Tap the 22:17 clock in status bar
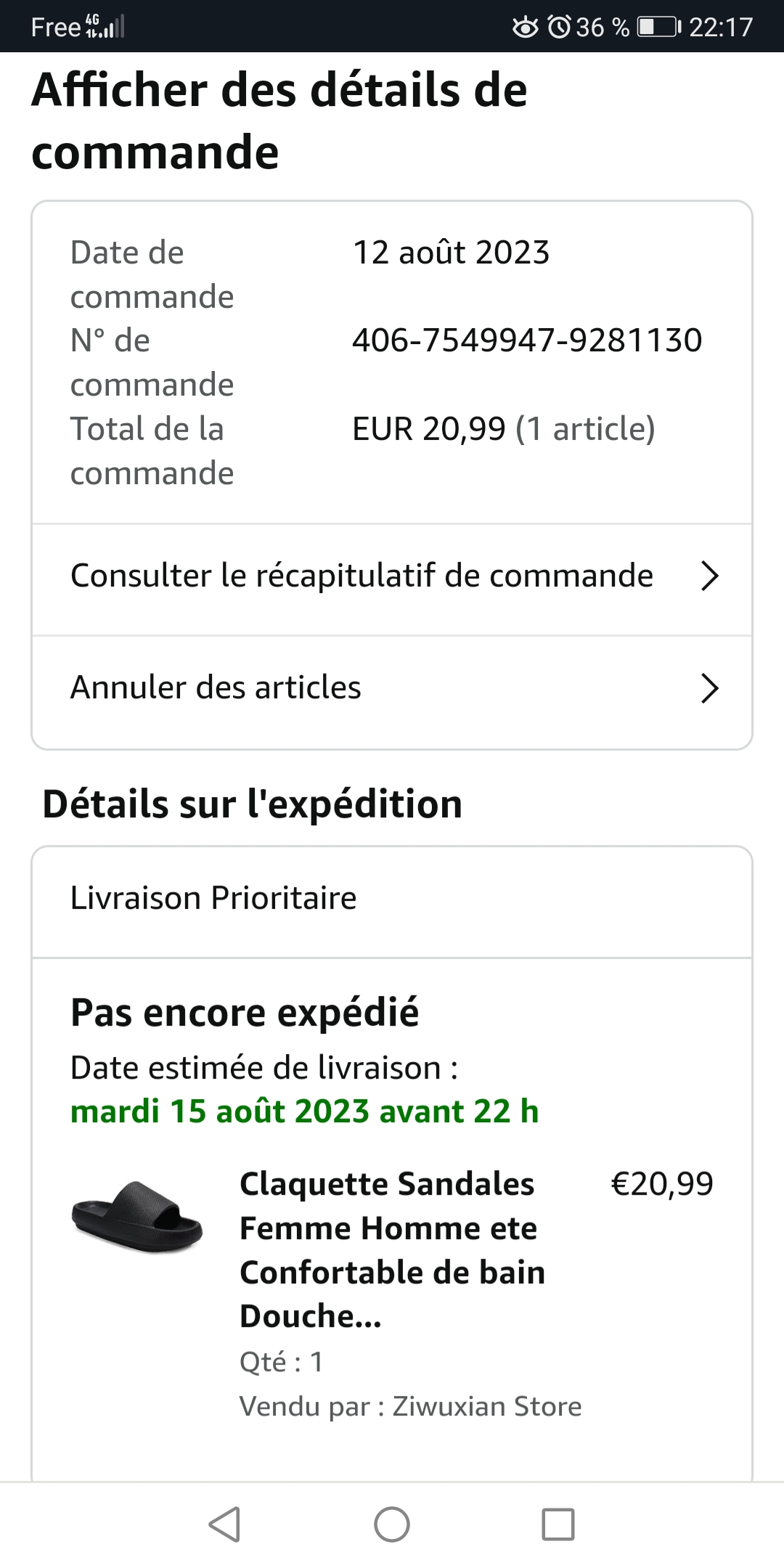The image size is (784, 1568). (x=721, y=27)
